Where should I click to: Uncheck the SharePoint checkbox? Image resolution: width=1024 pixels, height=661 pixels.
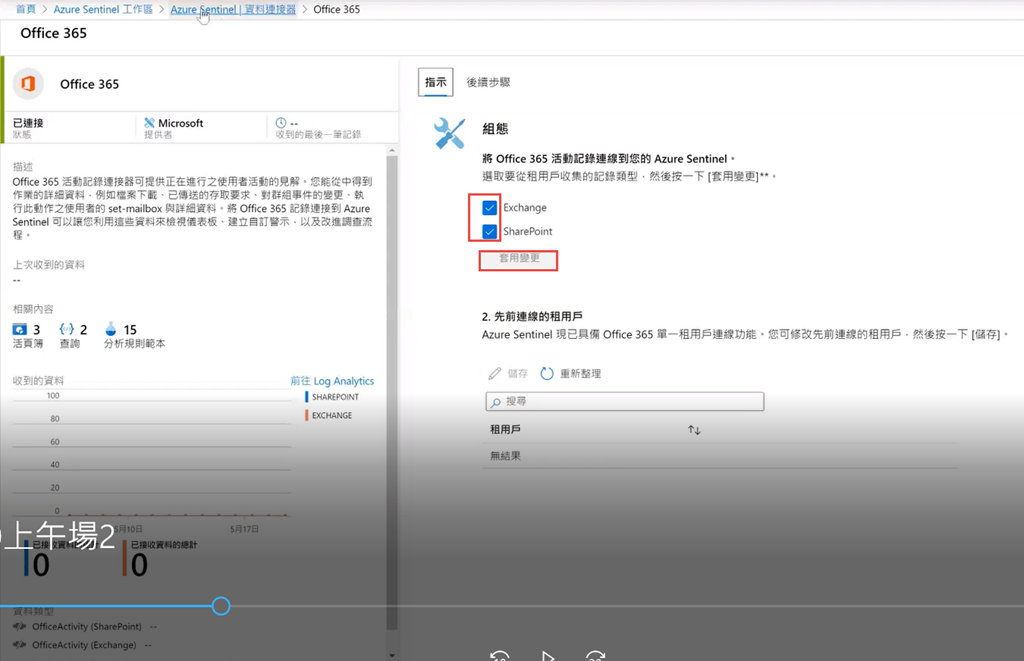tap(490, 231)
